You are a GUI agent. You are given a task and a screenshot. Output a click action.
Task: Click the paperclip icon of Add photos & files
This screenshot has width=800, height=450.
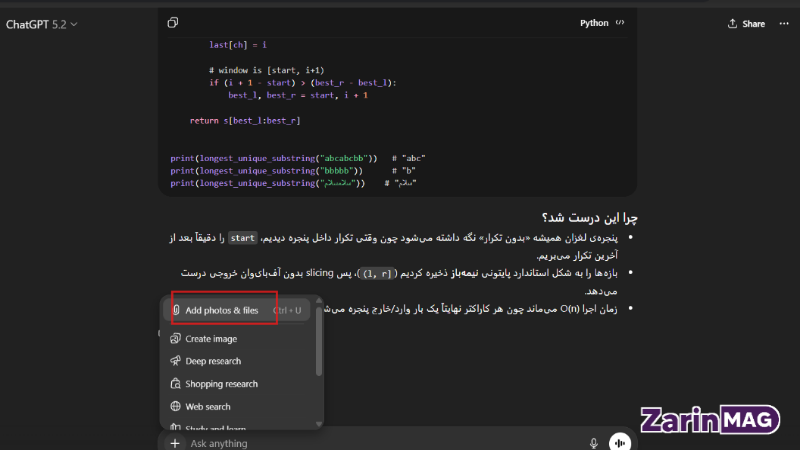(x=176, y=310)
